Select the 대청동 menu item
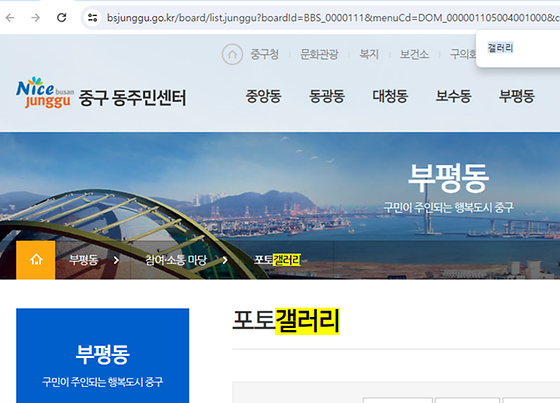The width and height of the screenshot is (560, 403). point(390,96)
